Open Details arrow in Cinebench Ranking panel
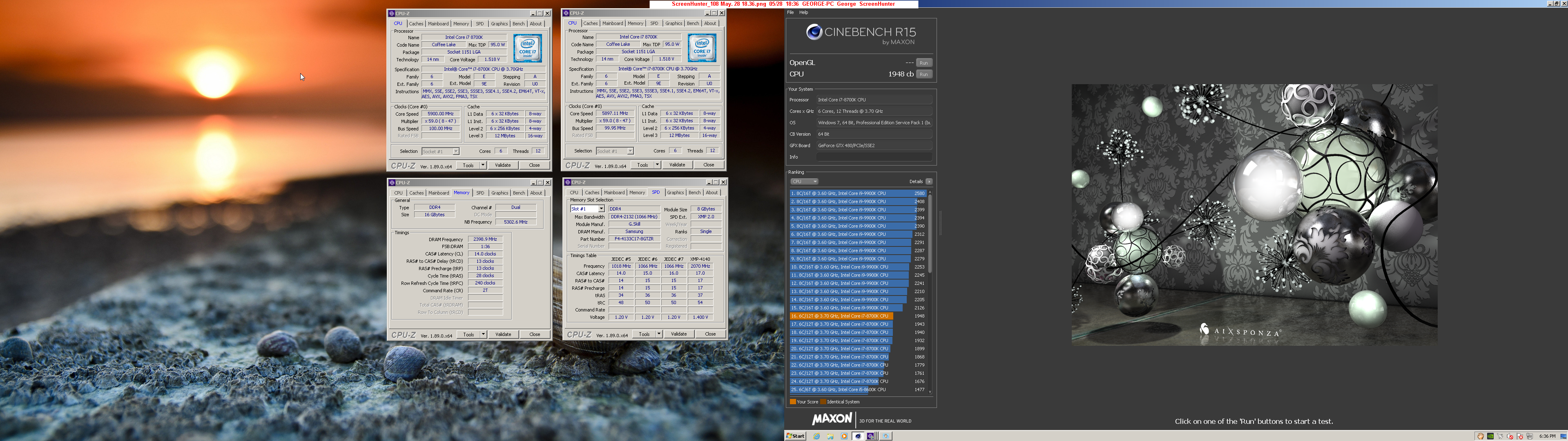Viewport: 1568px width, 441px height. coord(929,181)
